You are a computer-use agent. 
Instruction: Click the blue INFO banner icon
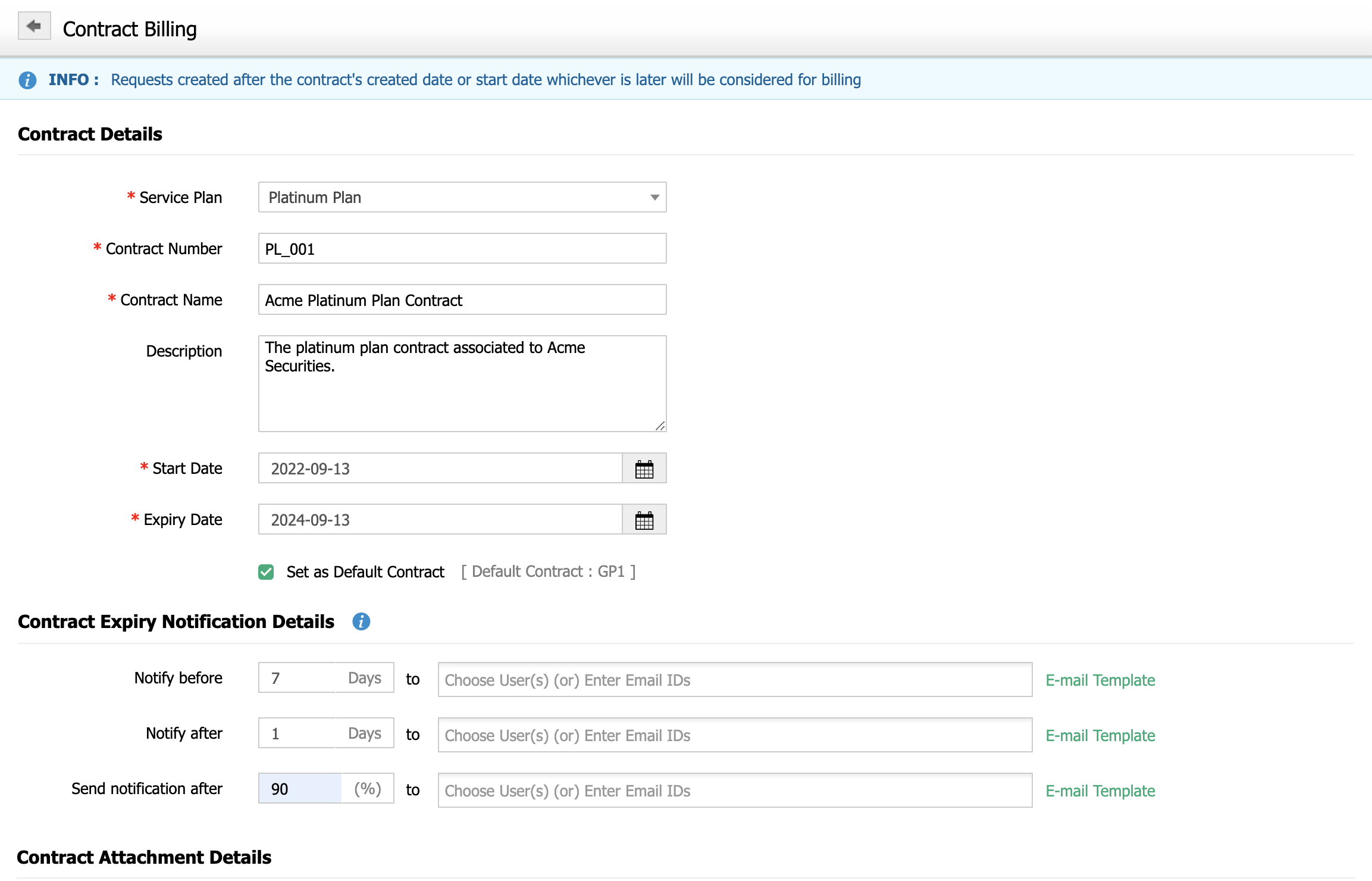(x=27, y=80)
